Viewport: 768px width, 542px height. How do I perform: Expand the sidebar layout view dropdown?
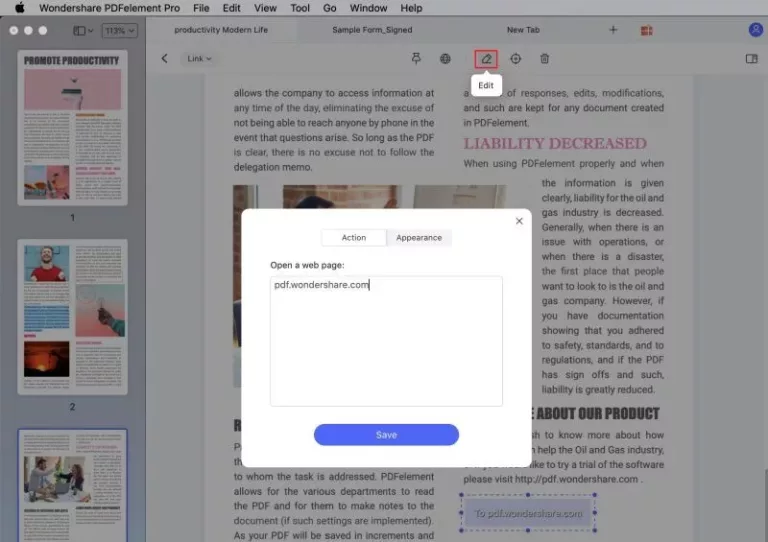[x=84, y=31]
